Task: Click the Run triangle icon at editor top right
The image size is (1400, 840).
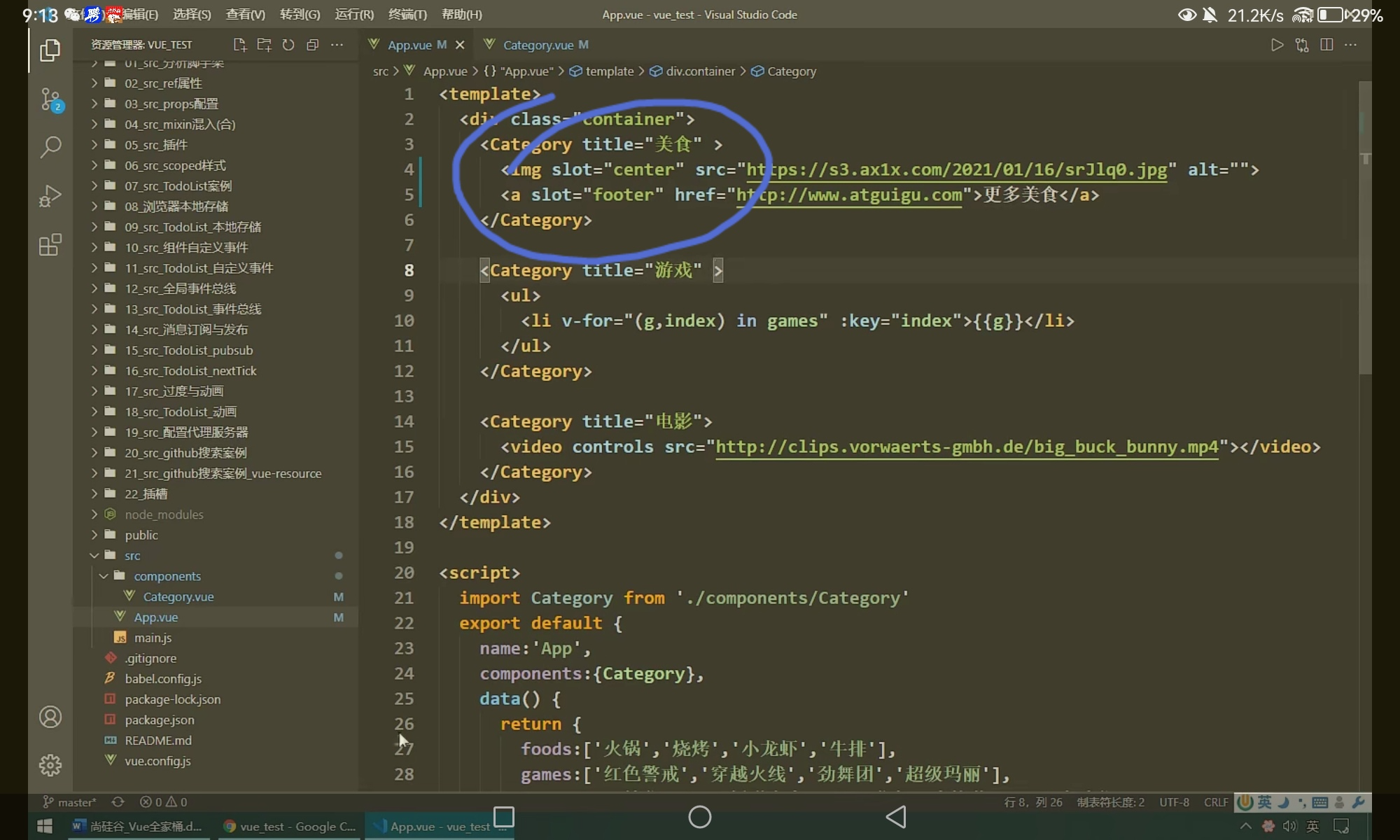Action: click(1277, 45)
